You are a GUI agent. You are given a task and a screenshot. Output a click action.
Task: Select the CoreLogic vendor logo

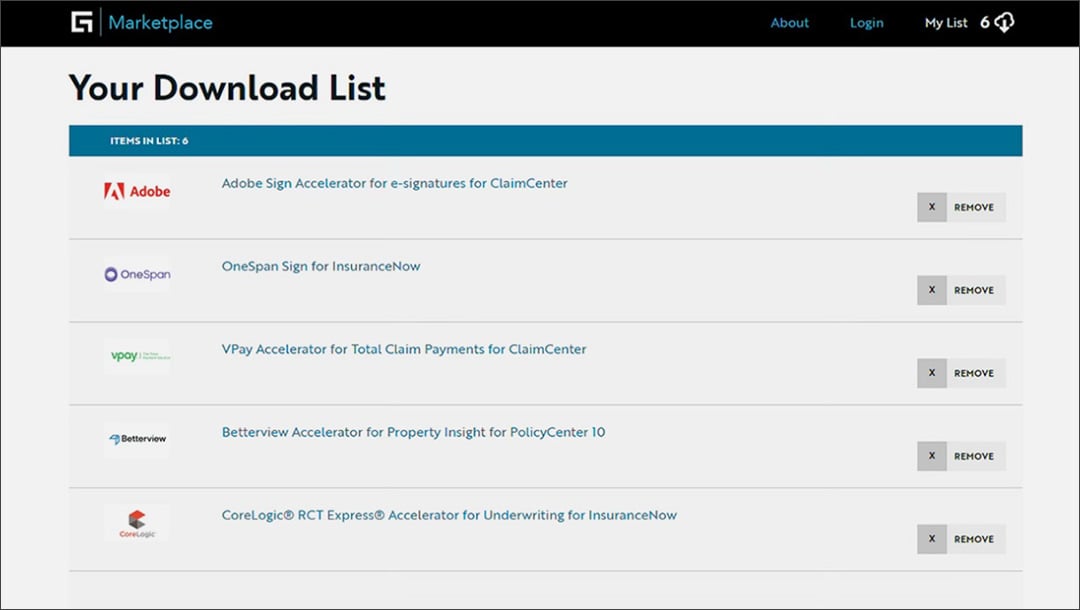tap(137, 521)
